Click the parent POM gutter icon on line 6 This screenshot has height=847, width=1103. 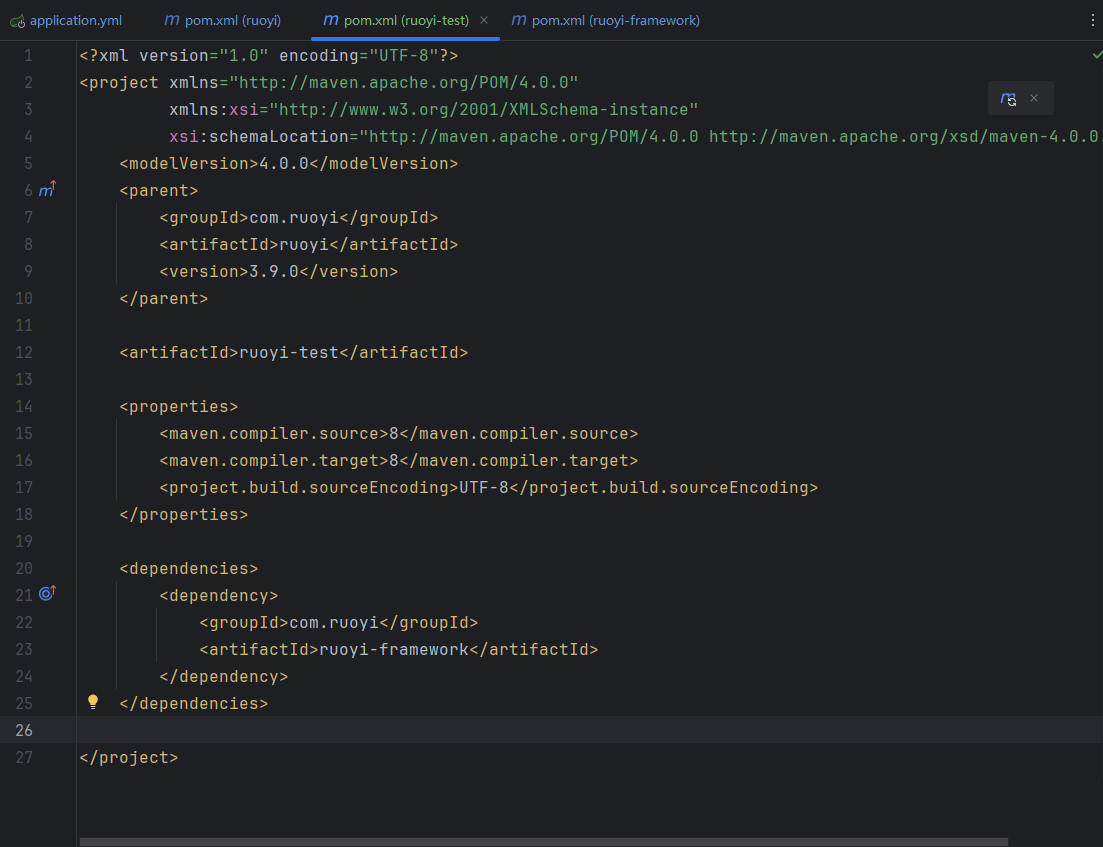coord(47,190)
